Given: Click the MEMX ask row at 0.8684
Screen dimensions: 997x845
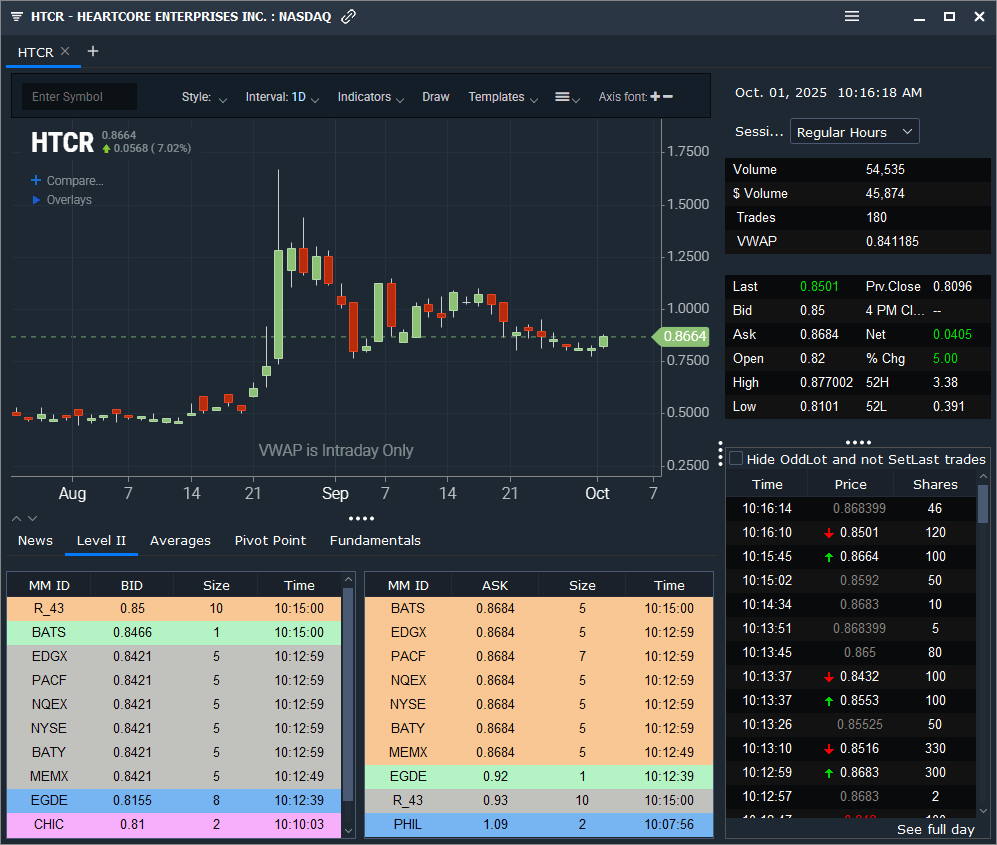Looking at the screenshot, I should [x=539, y=753].
